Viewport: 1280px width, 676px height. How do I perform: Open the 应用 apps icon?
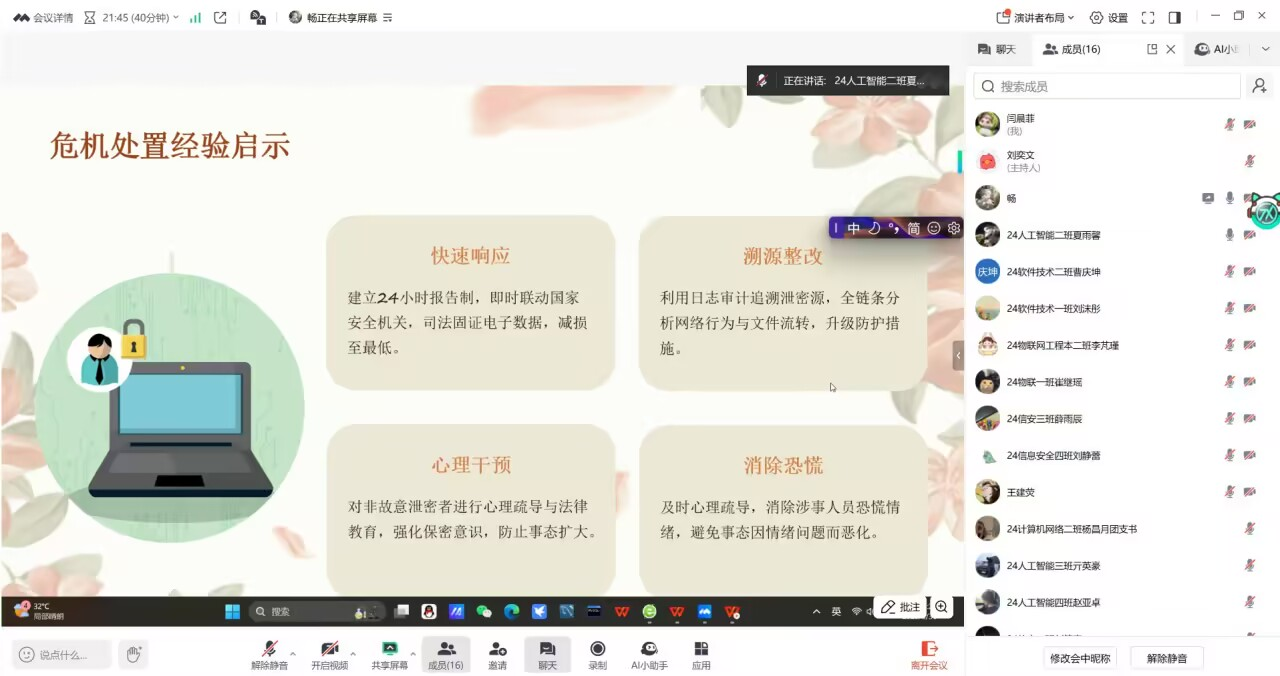pyautogui.click(x=701, y=650)
